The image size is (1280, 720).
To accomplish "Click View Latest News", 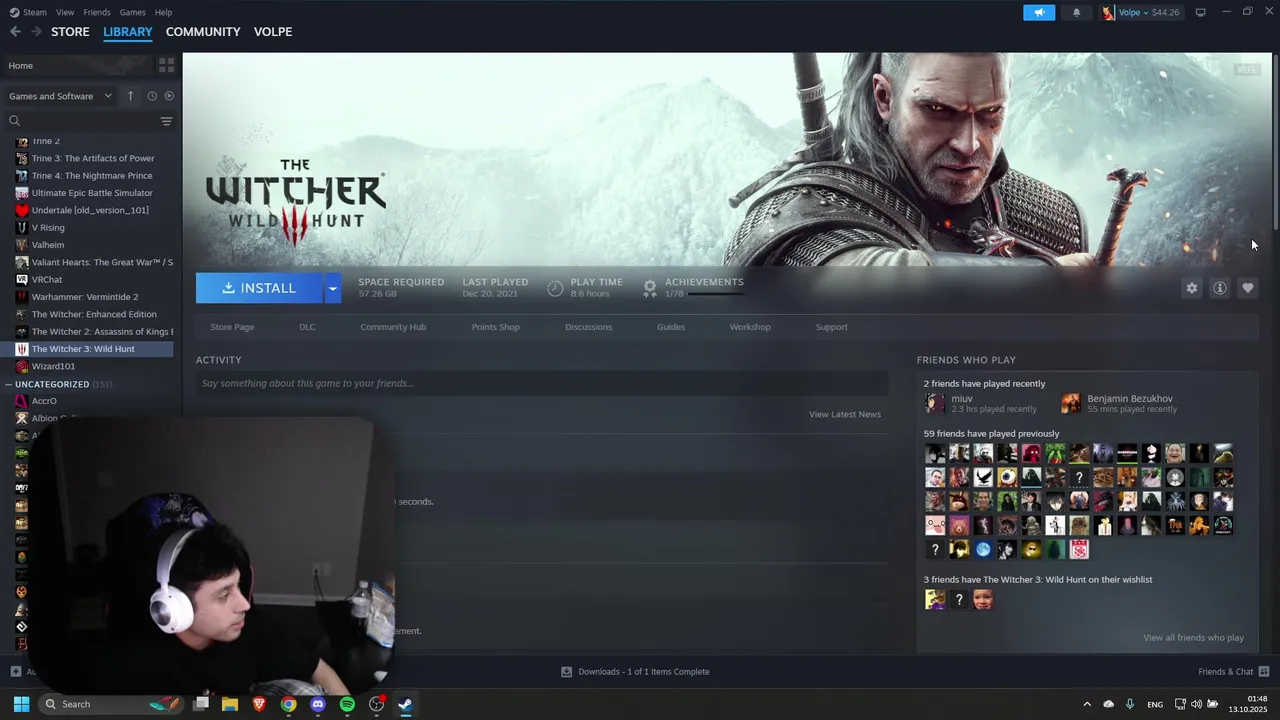I will 845,414.
